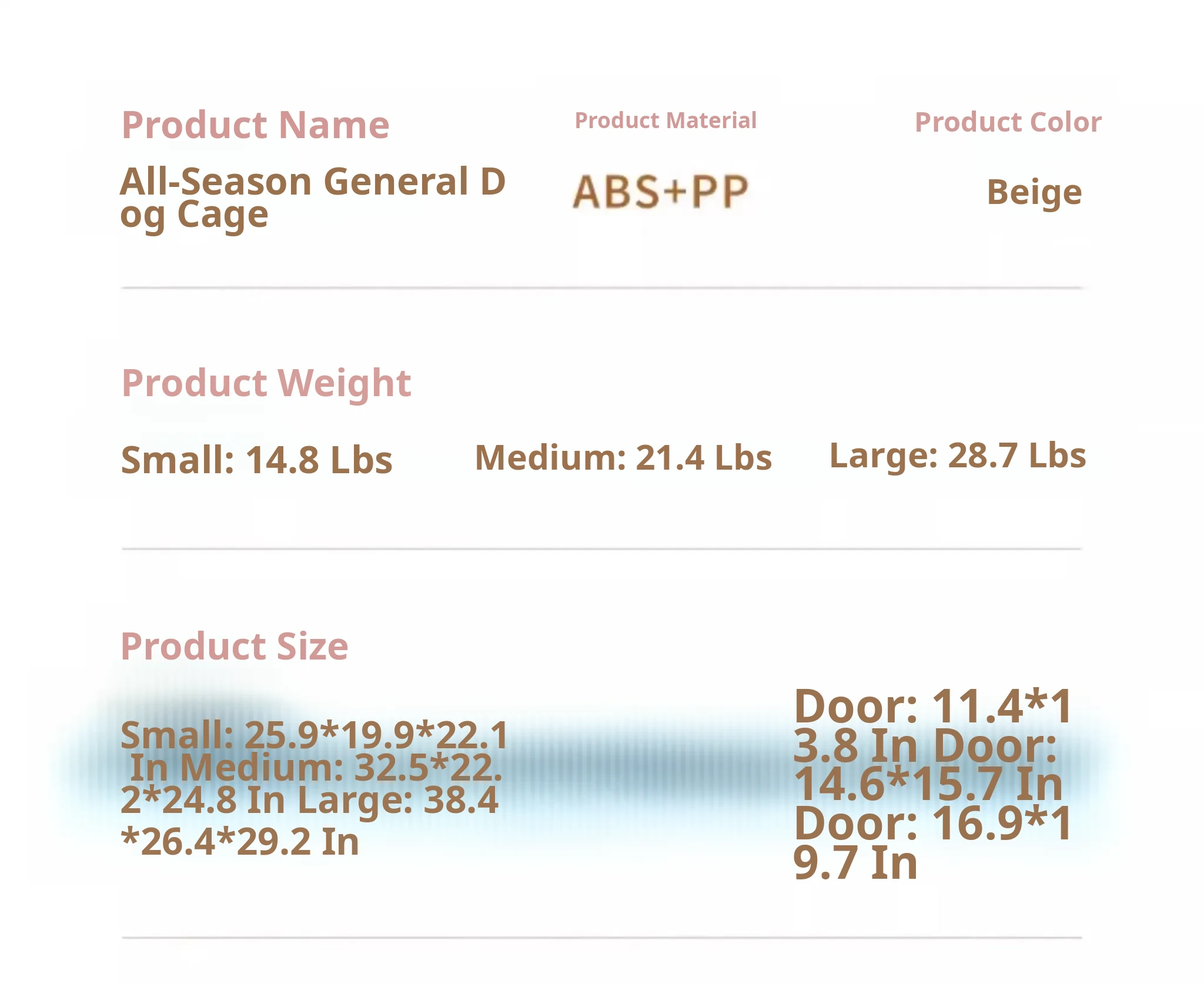Select the Beige color value
The image size is (1204, 984).
click(x=1034, y=192)
